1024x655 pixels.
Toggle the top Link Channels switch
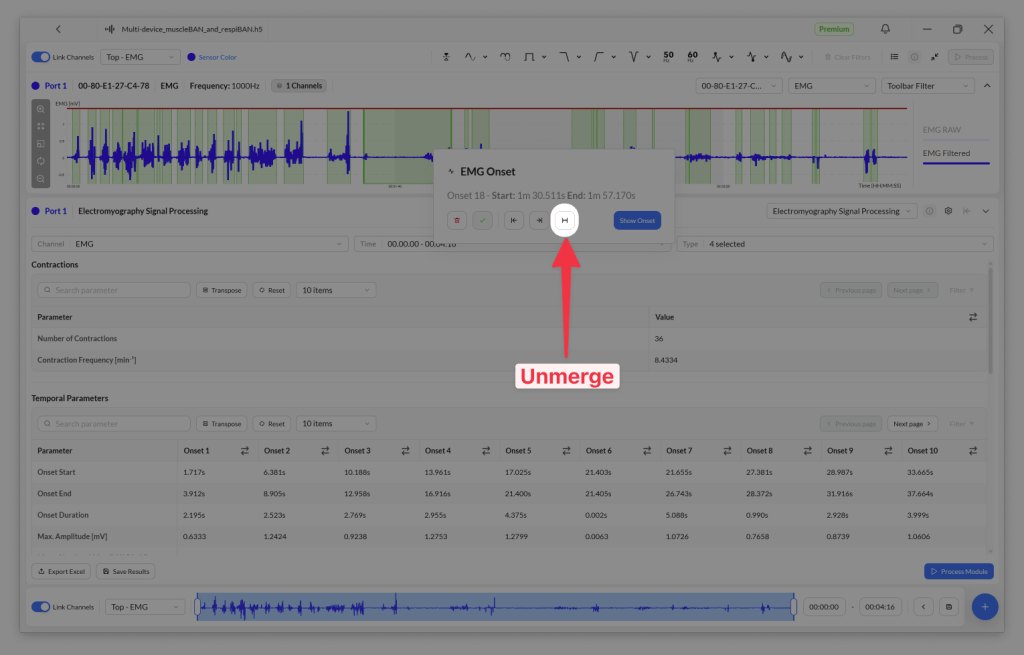(40, 57)
